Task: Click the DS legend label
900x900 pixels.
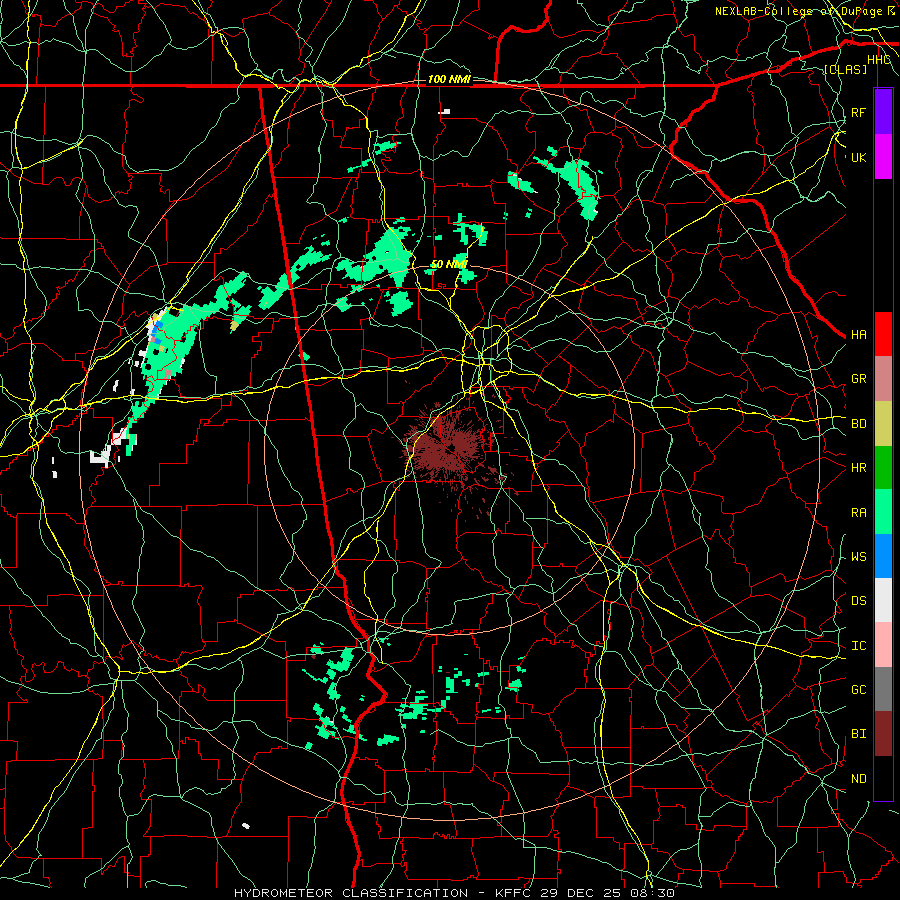Action: pos(859,601)
